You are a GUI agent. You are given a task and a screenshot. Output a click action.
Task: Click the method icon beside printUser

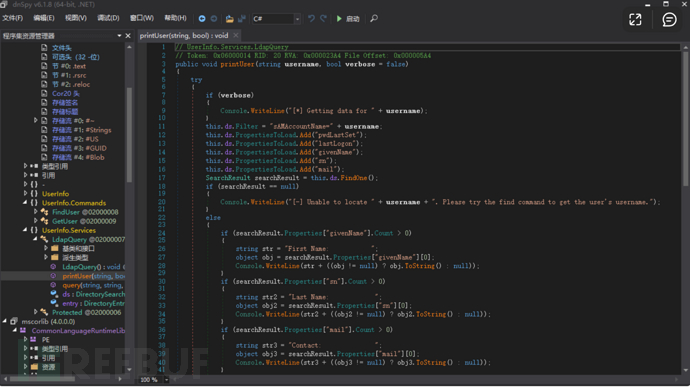coord(53,276)
